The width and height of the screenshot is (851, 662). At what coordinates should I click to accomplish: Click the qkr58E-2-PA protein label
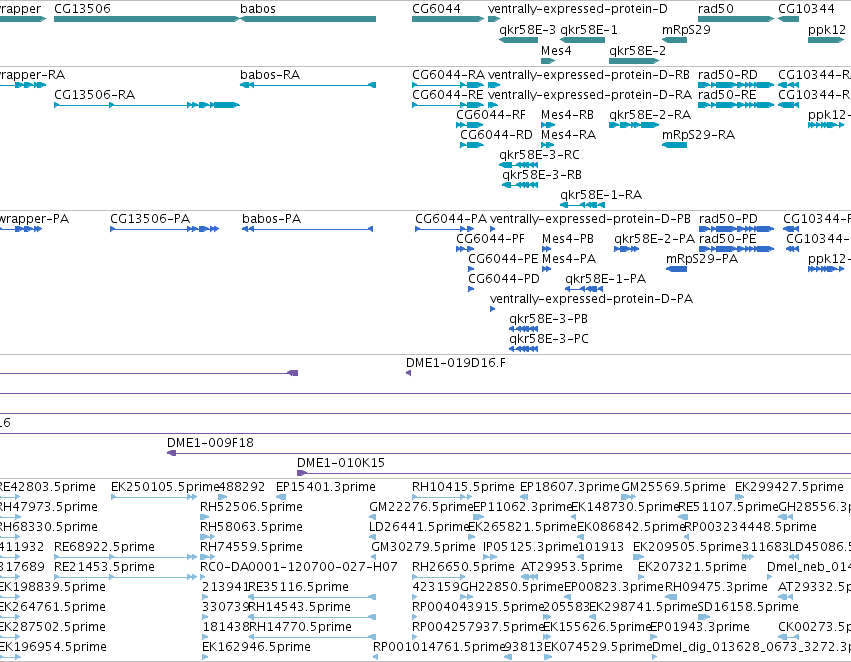point(655,239)
